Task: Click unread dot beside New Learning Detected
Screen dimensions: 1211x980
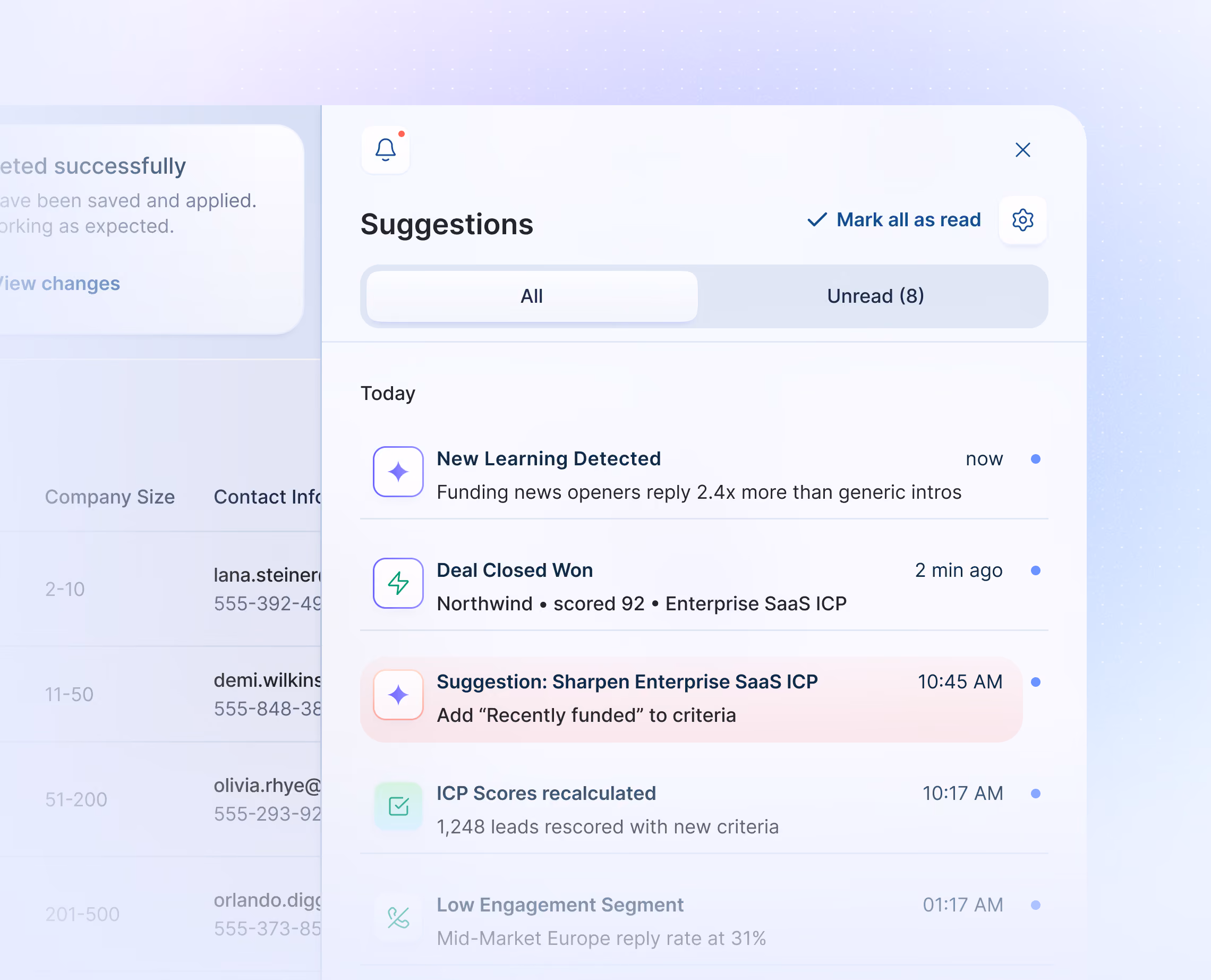Action: [1035, 459]
